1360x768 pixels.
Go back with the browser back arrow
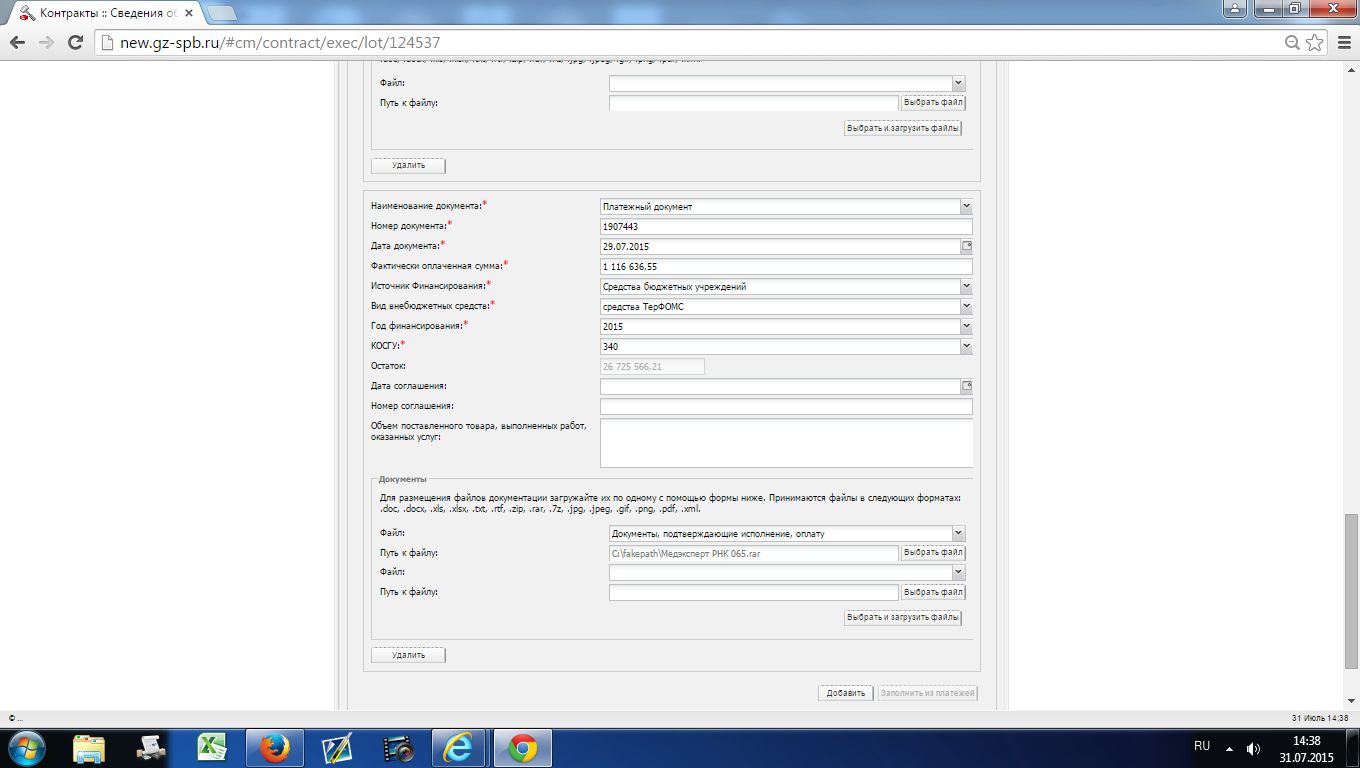[x=17, y=43]
